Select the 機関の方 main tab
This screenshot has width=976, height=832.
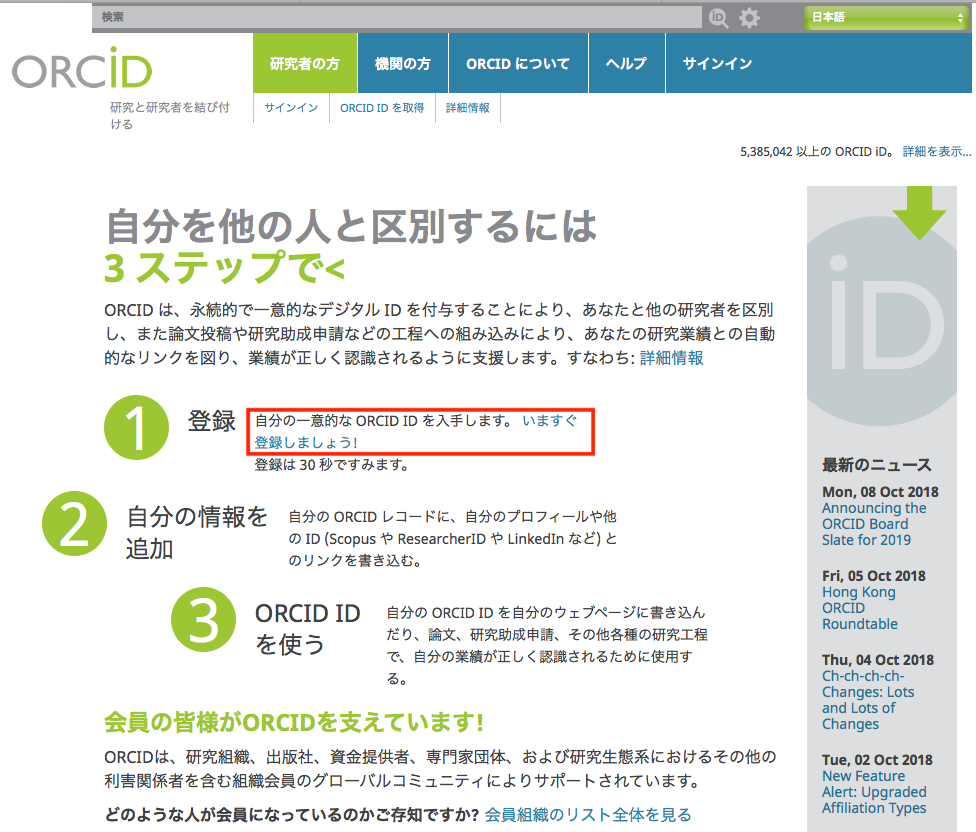[403, 63]
